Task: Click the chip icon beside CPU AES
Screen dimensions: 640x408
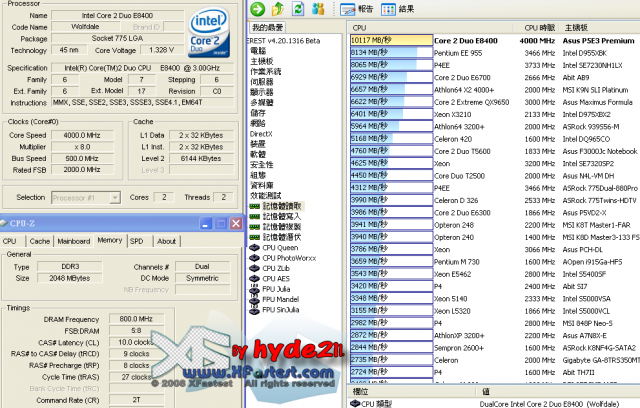Action: coord(255,279)
